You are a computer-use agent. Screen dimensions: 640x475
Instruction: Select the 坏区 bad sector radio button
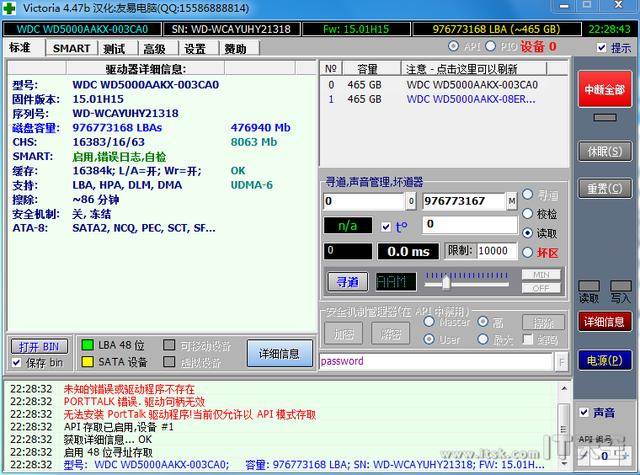(527, 253)
